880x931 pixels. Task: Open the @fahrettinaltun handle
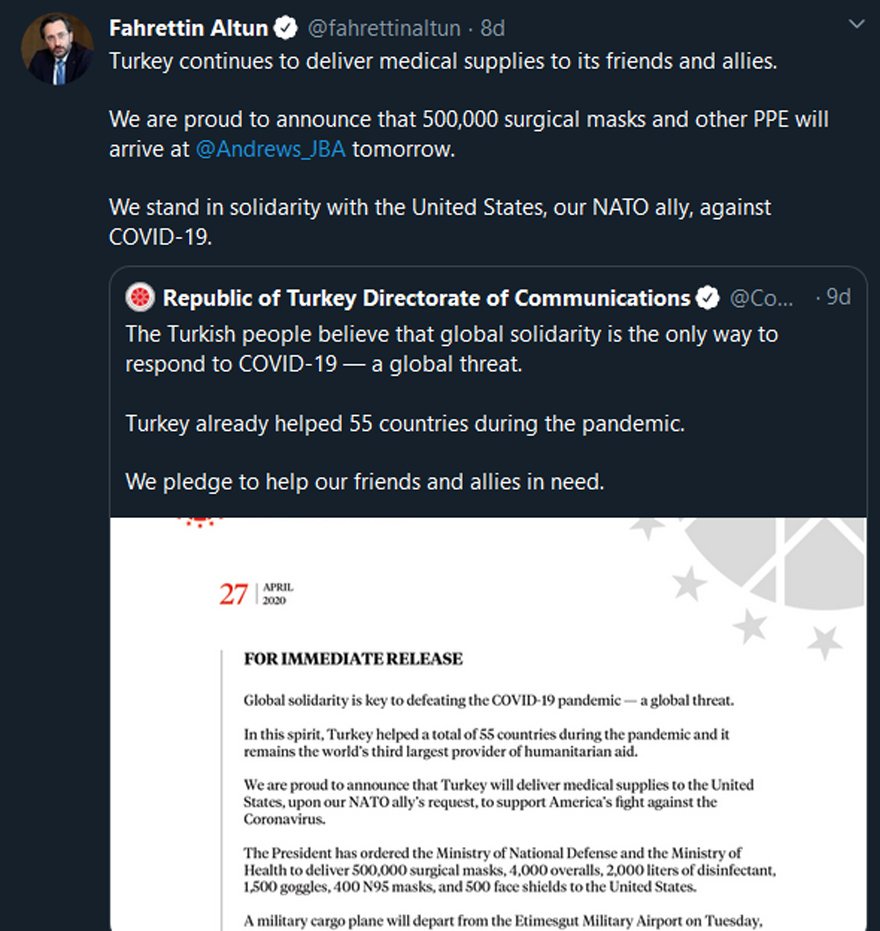384,28
